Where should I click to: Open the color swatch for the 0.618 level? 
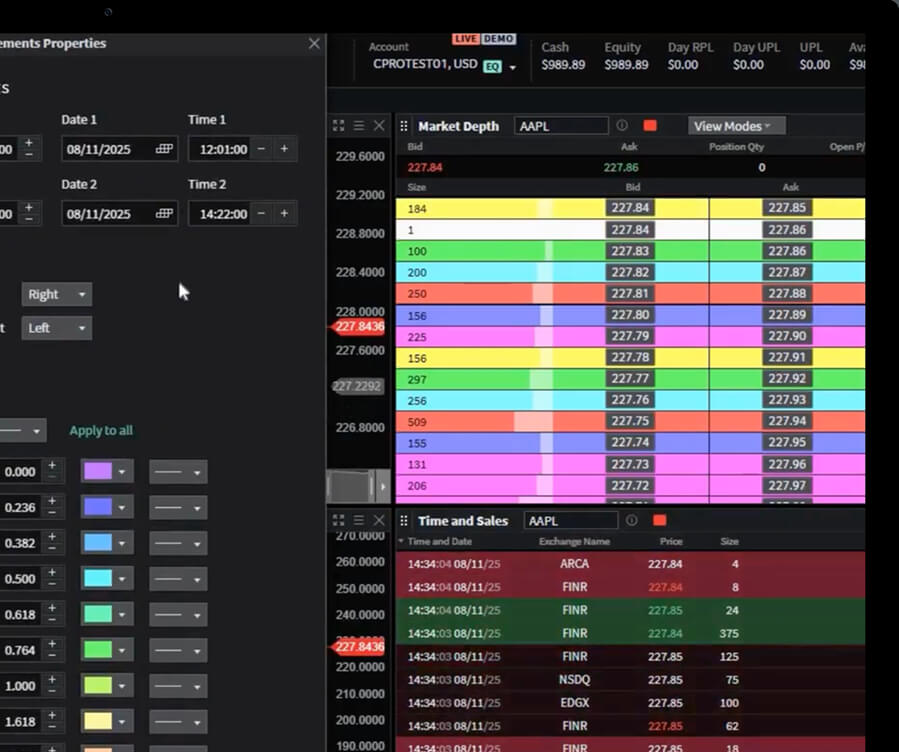pos(106,614)
